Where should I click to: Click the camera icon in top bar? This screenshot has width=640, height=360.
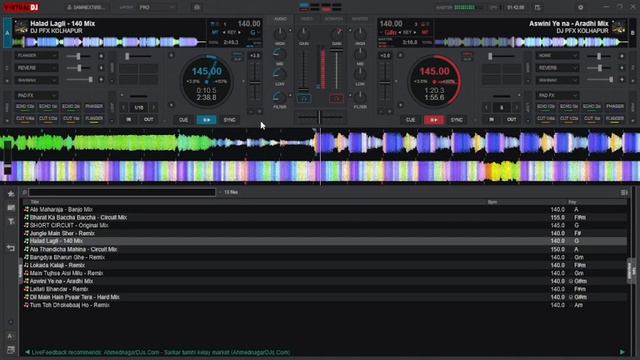pos(197,7)
